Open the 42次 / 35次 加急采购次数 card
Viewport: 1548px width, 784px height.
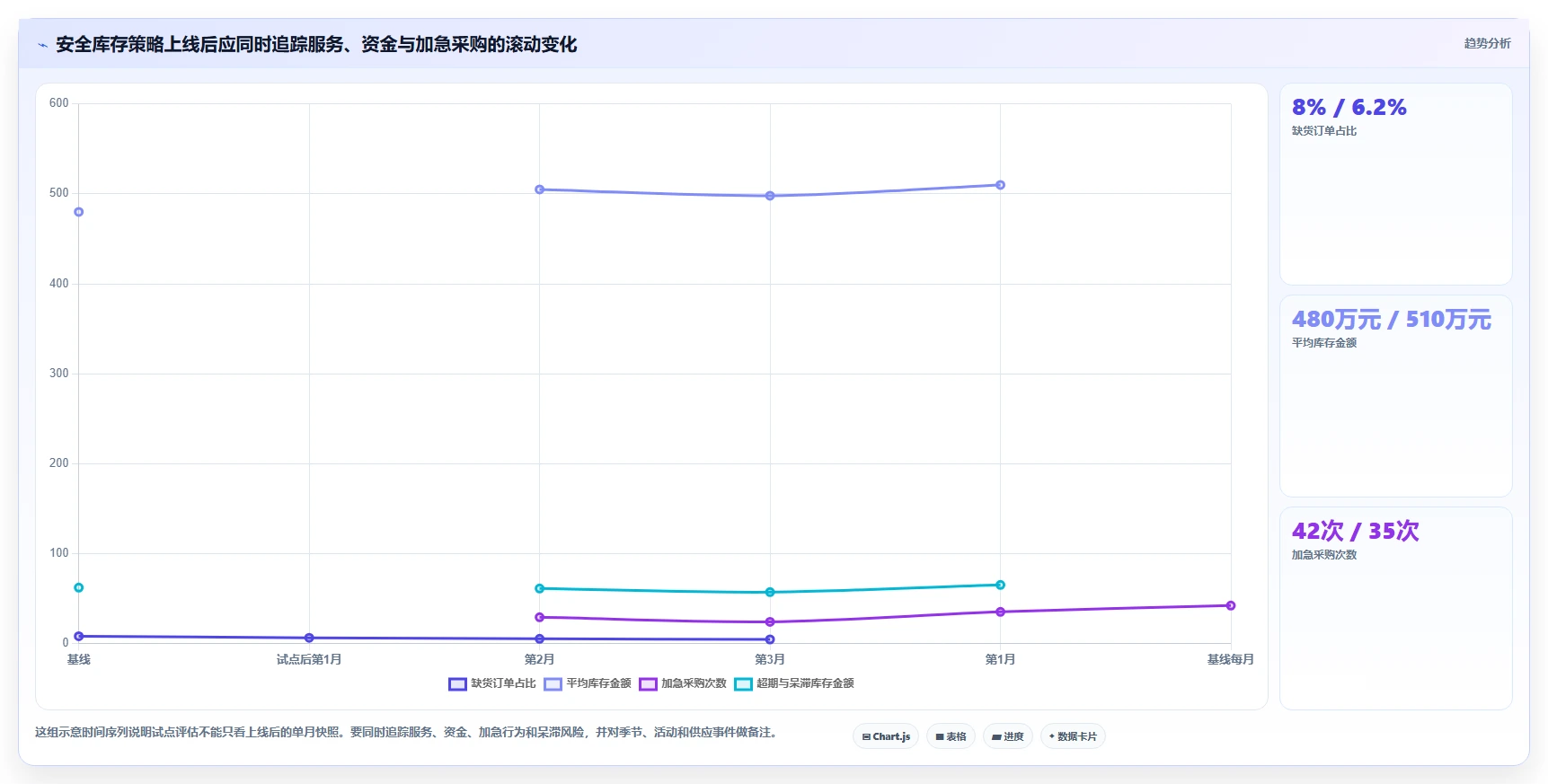click(x=1395, y=608)
